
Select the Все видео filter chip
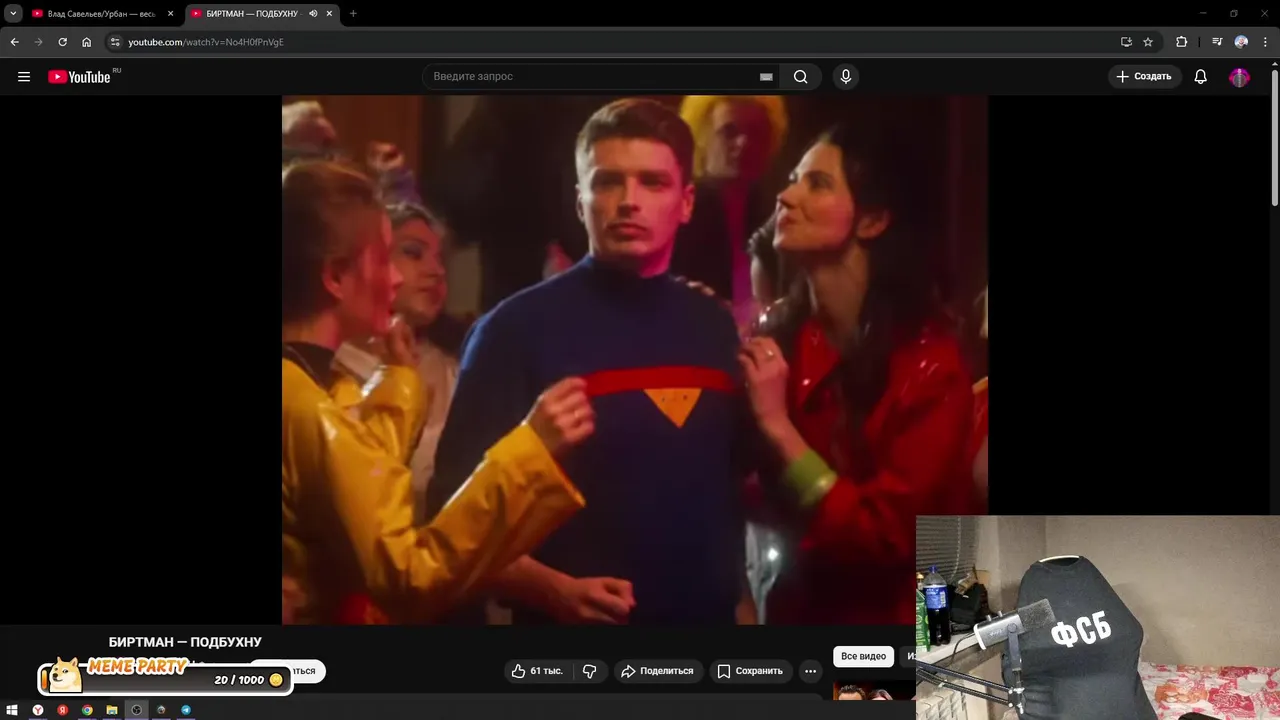point(863,656)
